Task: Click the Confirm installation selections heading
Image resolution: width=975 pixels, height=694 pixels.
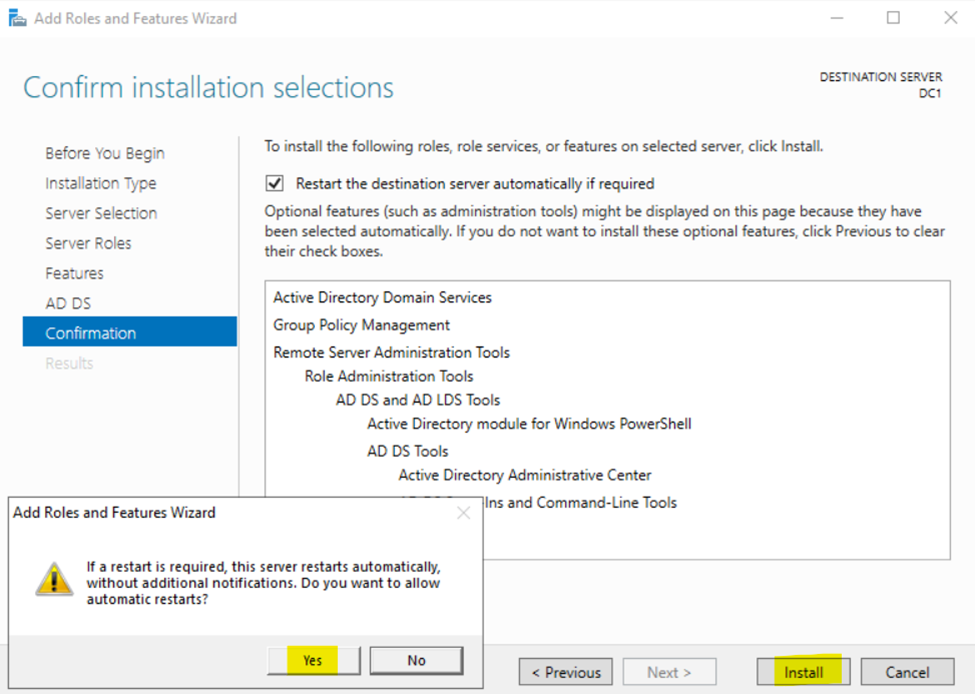Action: [x=208, y=88]
